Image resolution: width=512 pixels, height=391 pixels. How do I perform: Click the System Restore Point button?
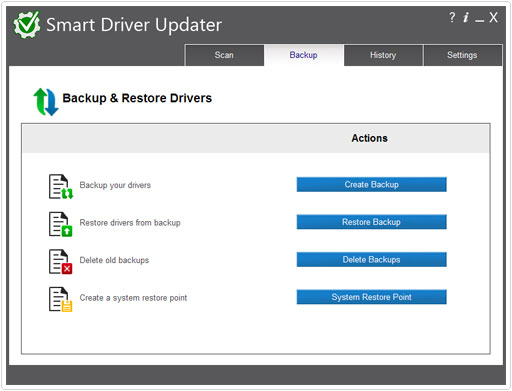[x=372, y=297]
